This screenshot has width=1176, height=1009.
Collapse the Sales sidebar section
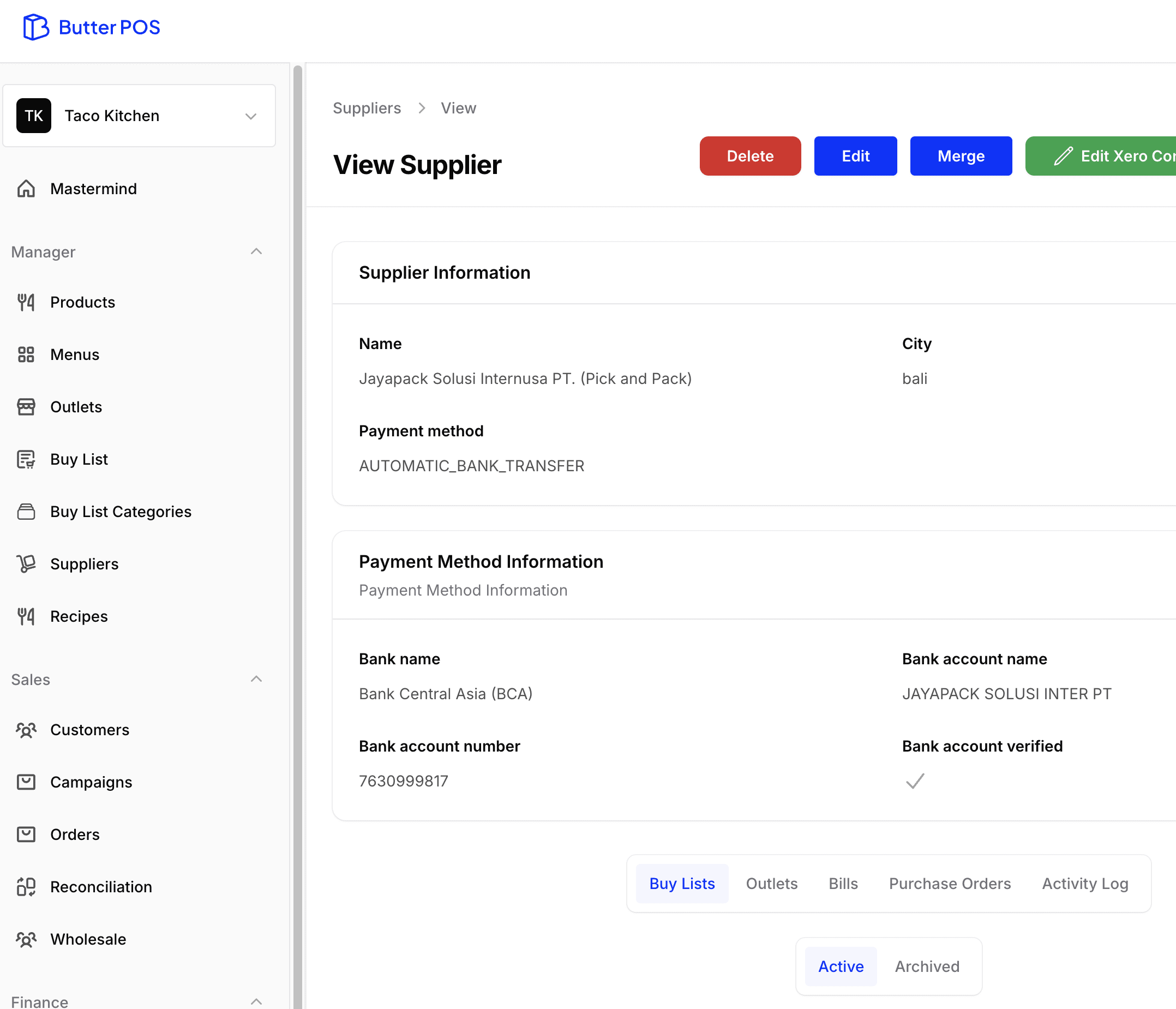point(256,678)
